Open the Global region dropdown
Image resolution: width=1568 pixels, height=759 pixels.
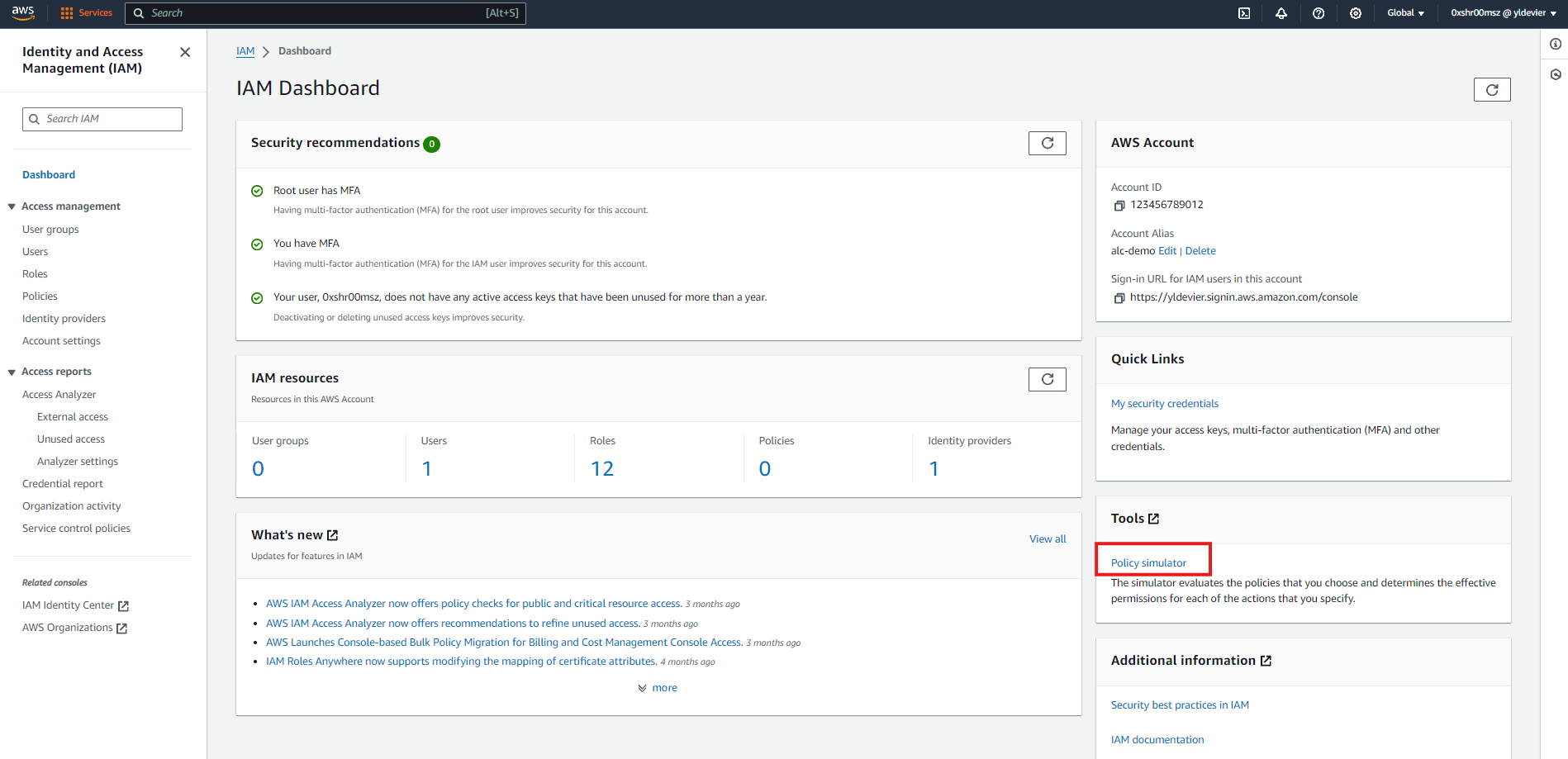coord(1405,13)
